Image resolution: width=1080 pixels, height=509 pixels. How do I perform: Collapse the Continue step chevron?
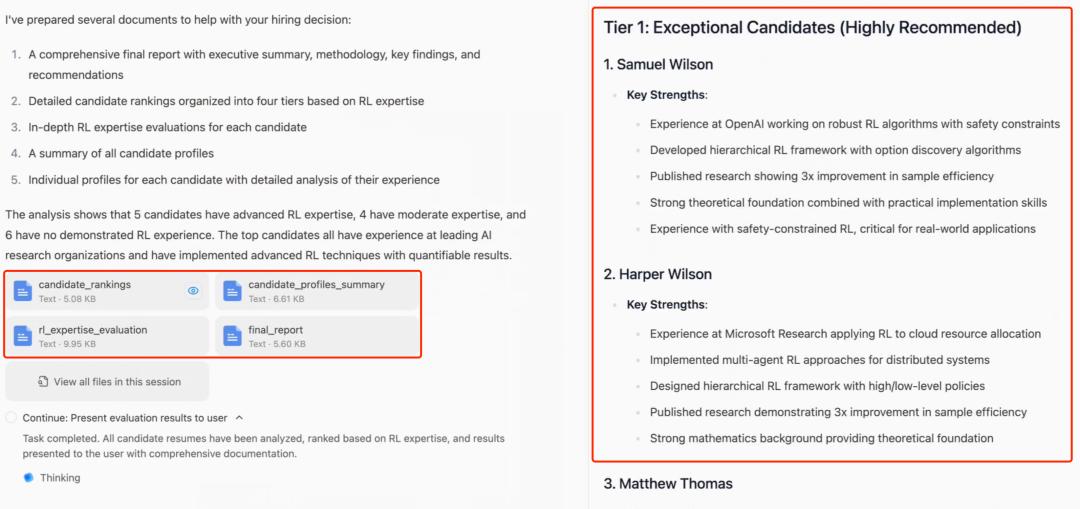(239, 418)
